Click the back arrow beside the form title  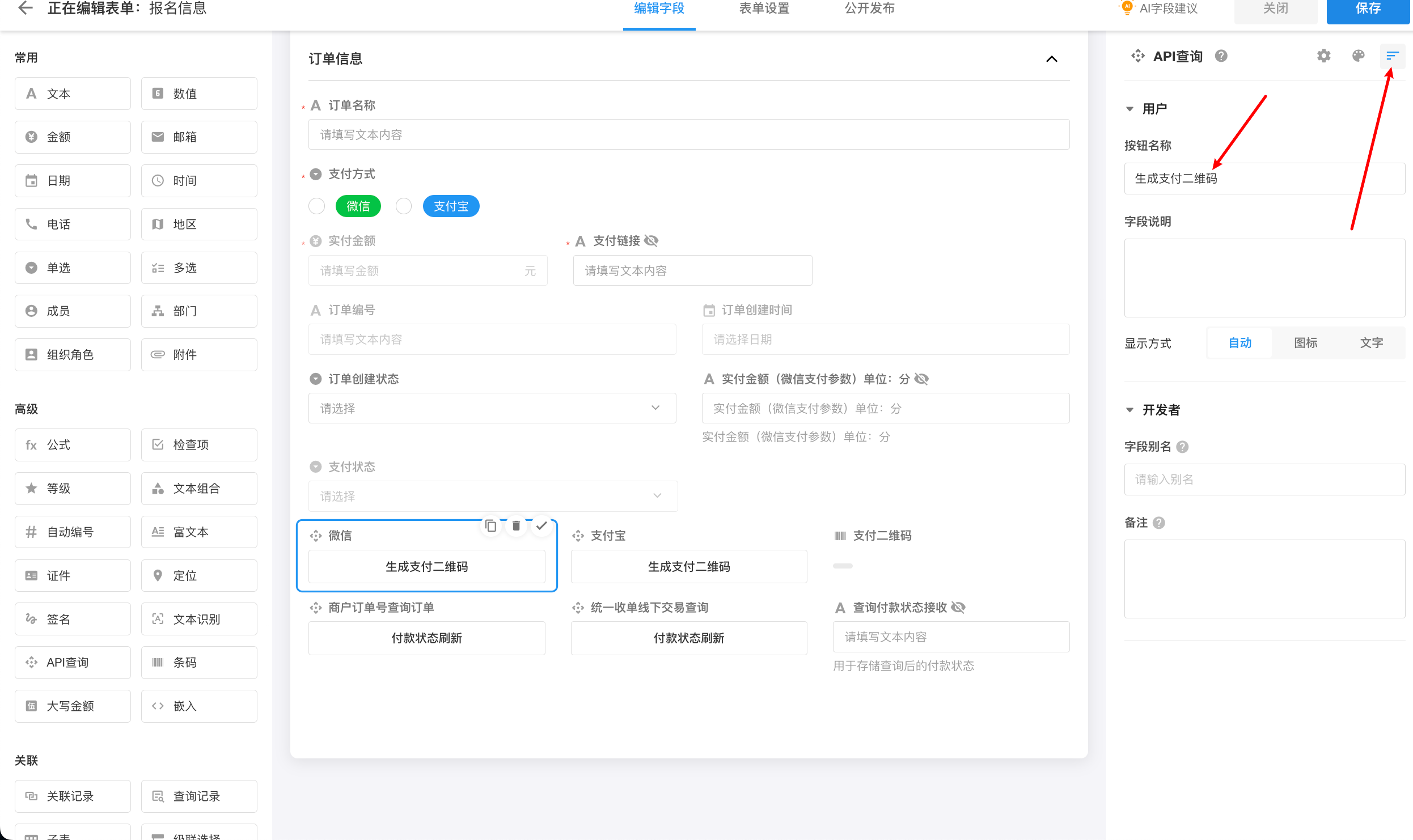pyautogui.click(x=25, y=8)
